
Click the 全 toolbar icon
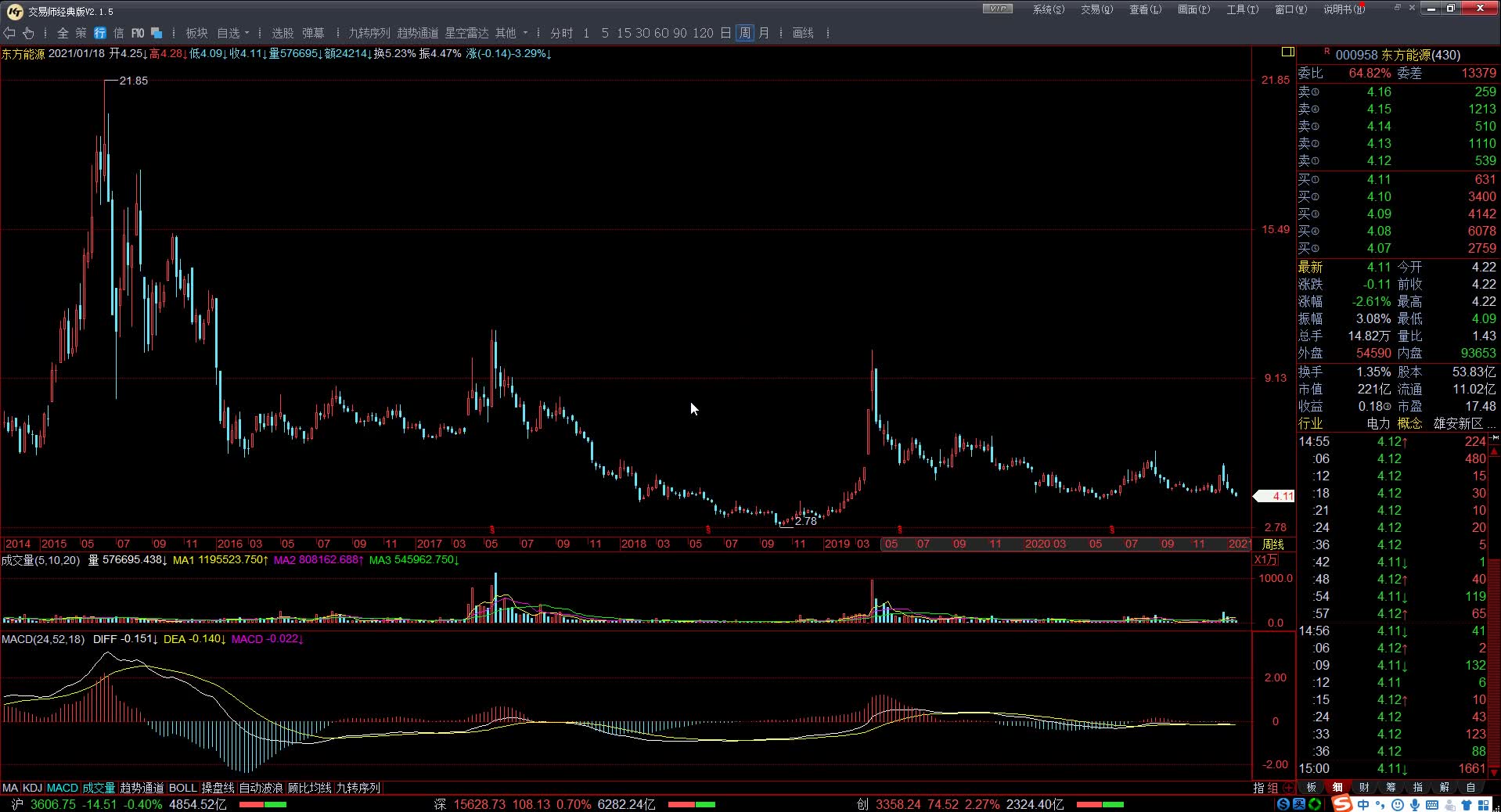63,33
